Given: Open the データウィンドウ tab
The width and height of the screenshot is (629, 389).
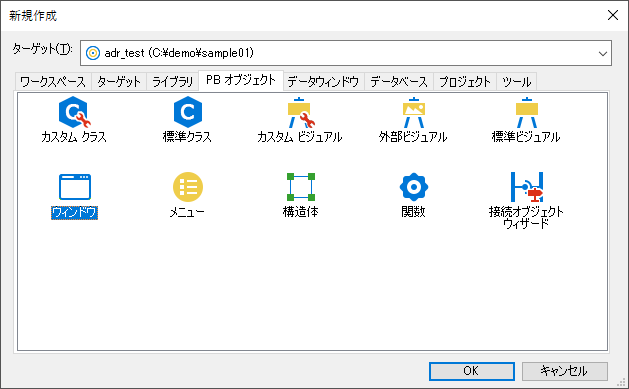Looking at the screenshot, I should (x=323, y=82).
